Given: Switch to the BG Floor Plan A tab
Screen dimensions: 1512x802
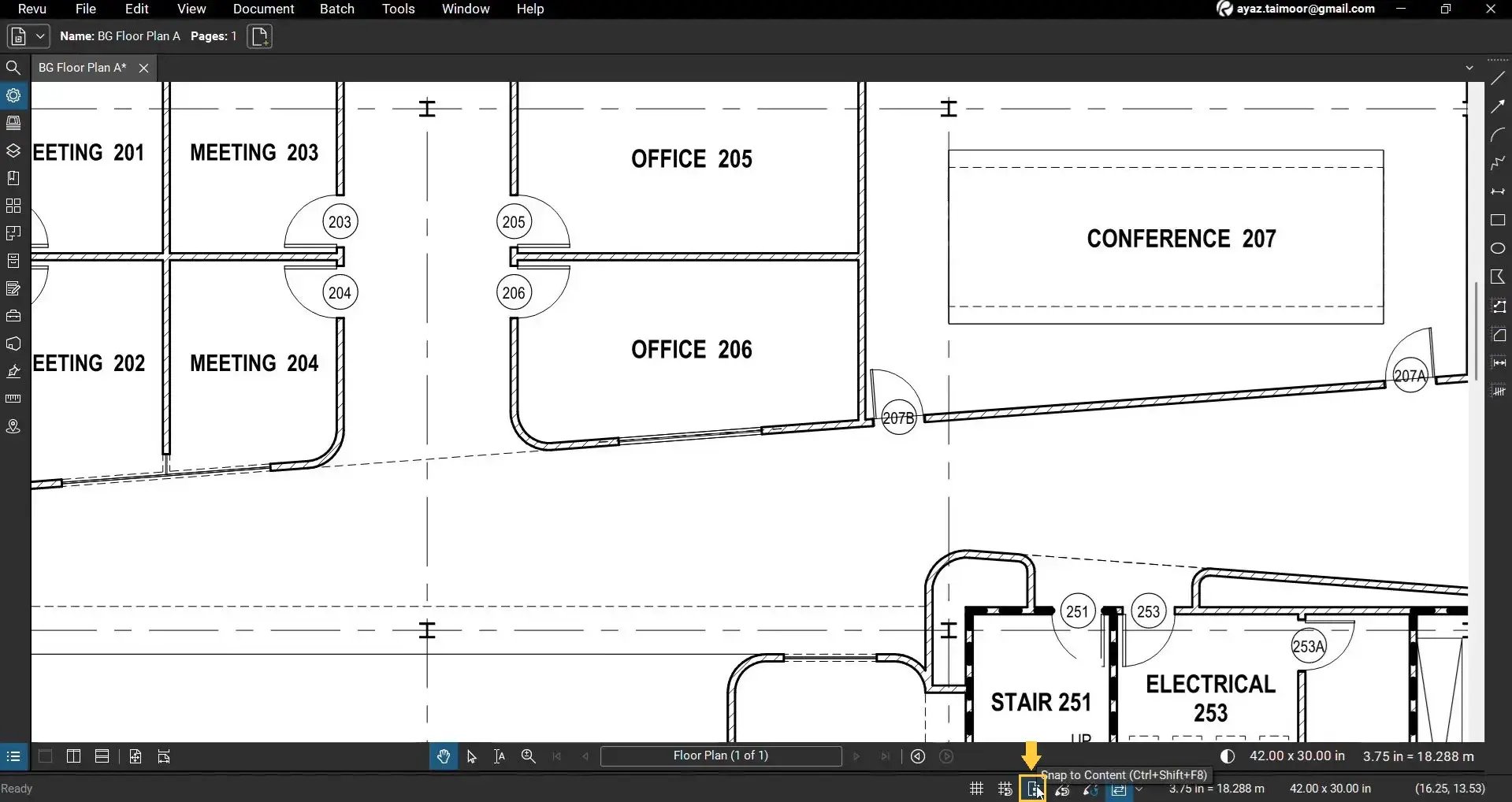Looking at the screenshot, I should [81, 67].
